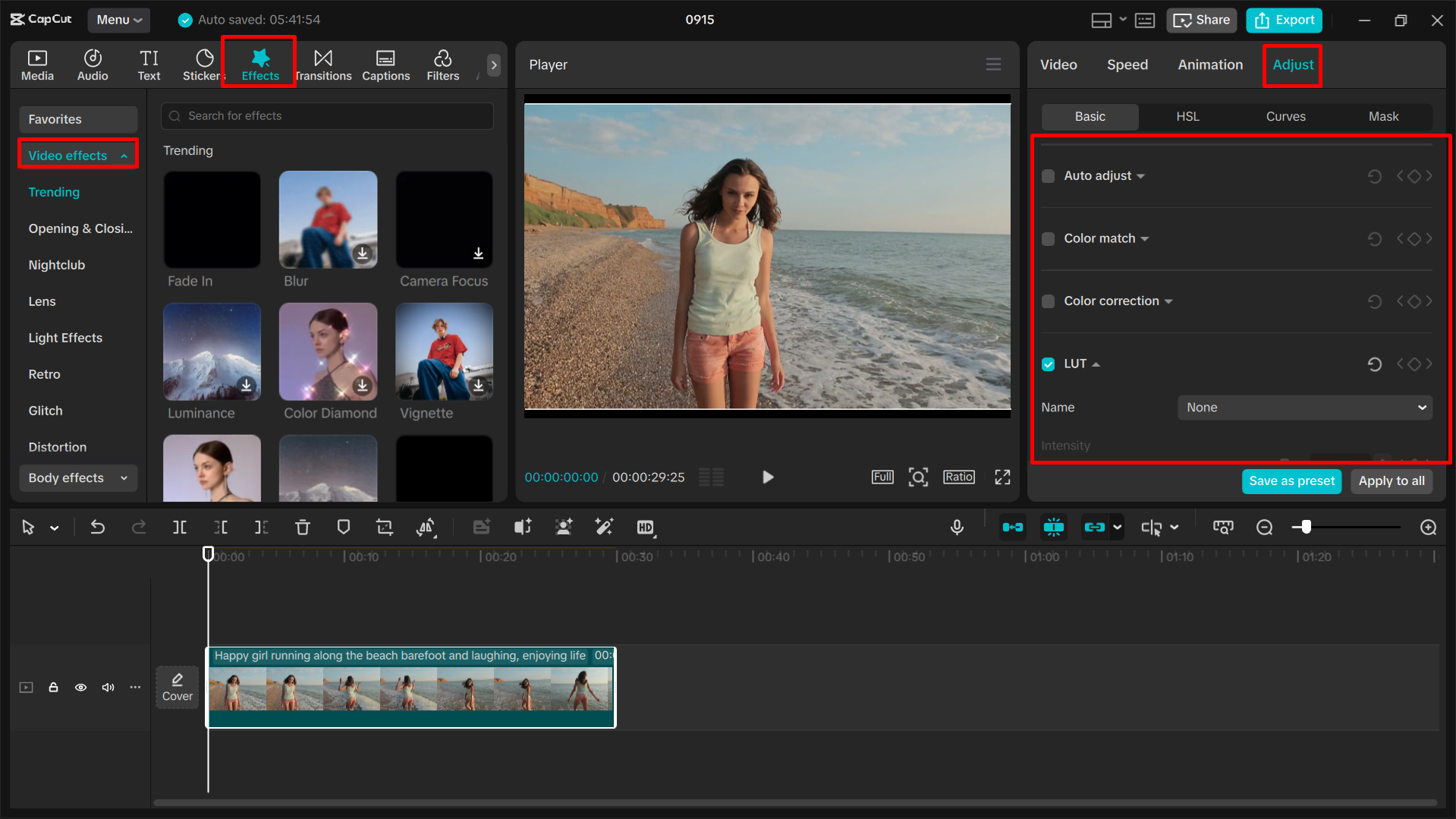Undo the last action
The image size is (1456, 819).
[x=98, y=527]
